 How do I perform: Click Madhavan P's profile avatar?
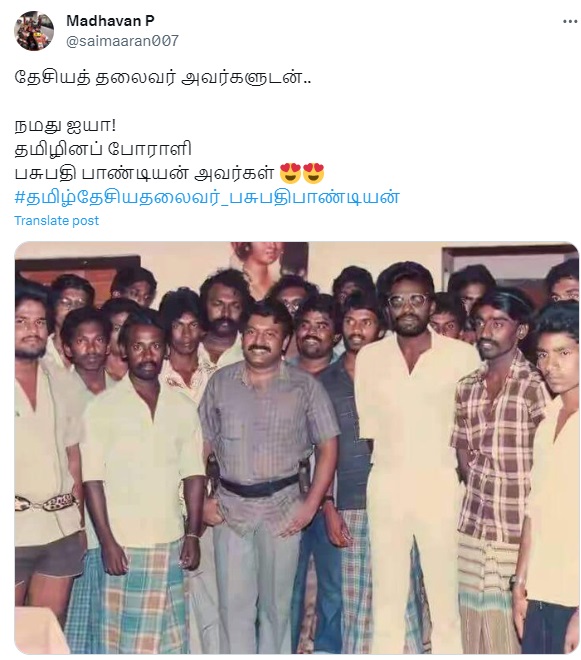click(x=34, y=31)
